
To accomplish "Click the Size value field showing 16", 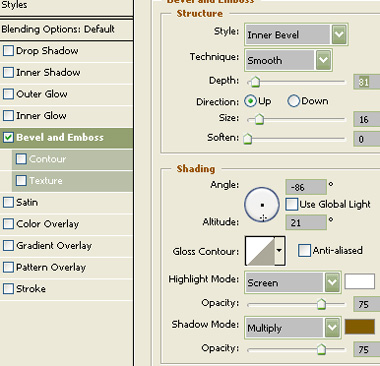I will click(x=367, y=119).
